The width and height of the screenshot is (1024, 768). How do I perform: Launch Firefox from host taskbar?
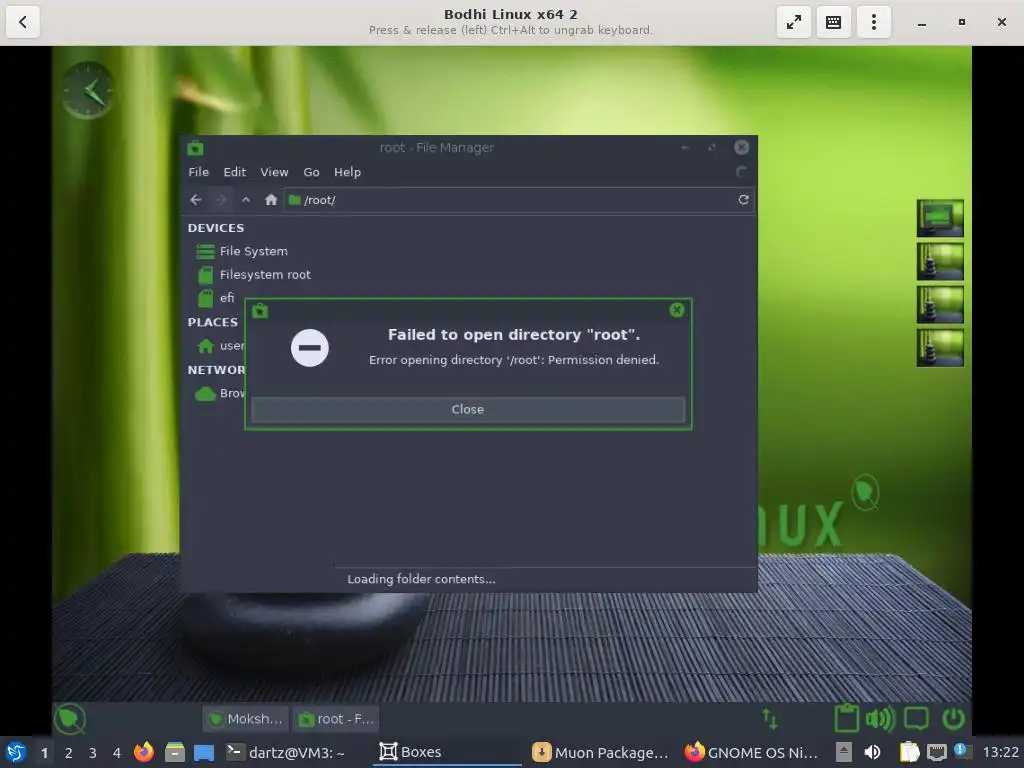144,752
